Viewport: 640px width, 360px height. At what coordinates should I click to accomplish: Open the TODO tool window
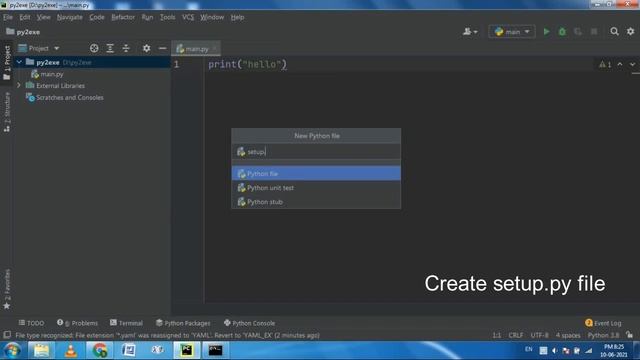[x=31, y=323]
